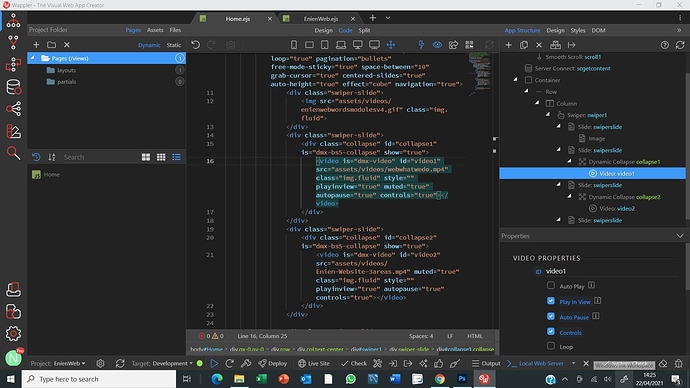Open the Project EnienWeb dropdown
This screenshot has height=388, width=690.
pyautogui.click(x=58, y=363)
